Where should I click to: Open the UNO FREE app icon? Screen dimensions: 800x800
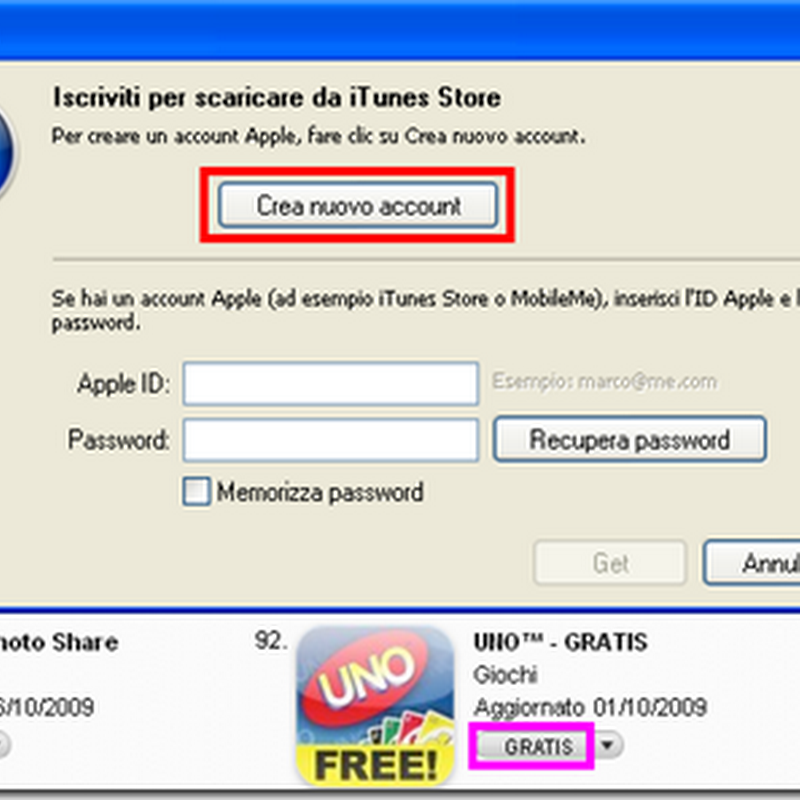click(376, 706)
